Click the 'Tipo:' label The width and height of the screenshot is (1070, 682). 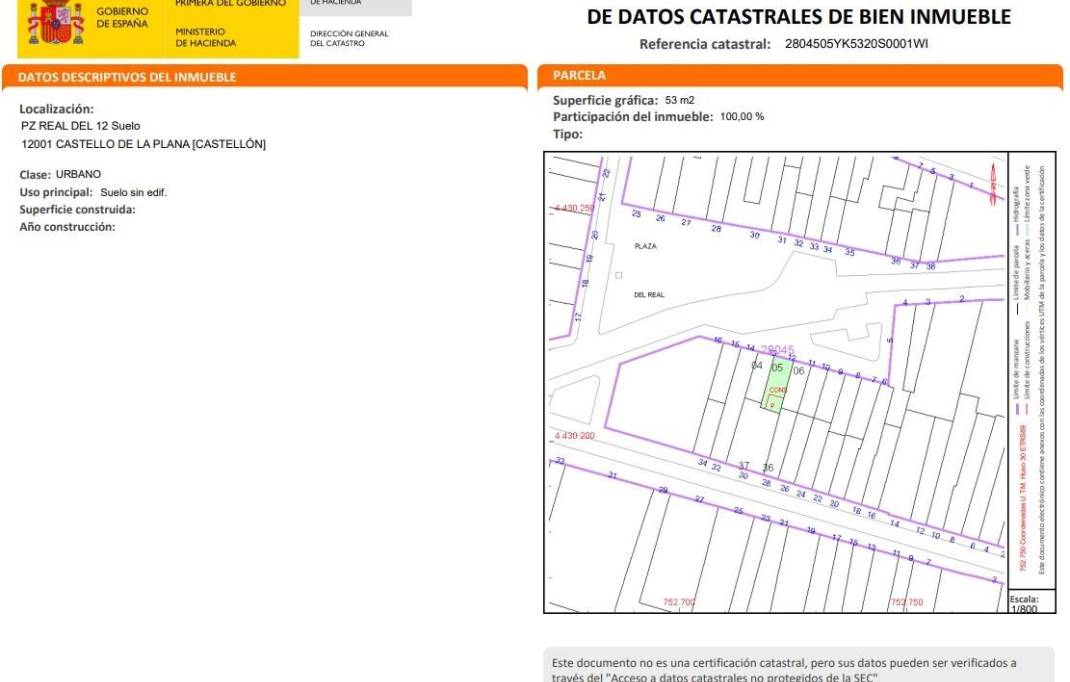point(568,134)
